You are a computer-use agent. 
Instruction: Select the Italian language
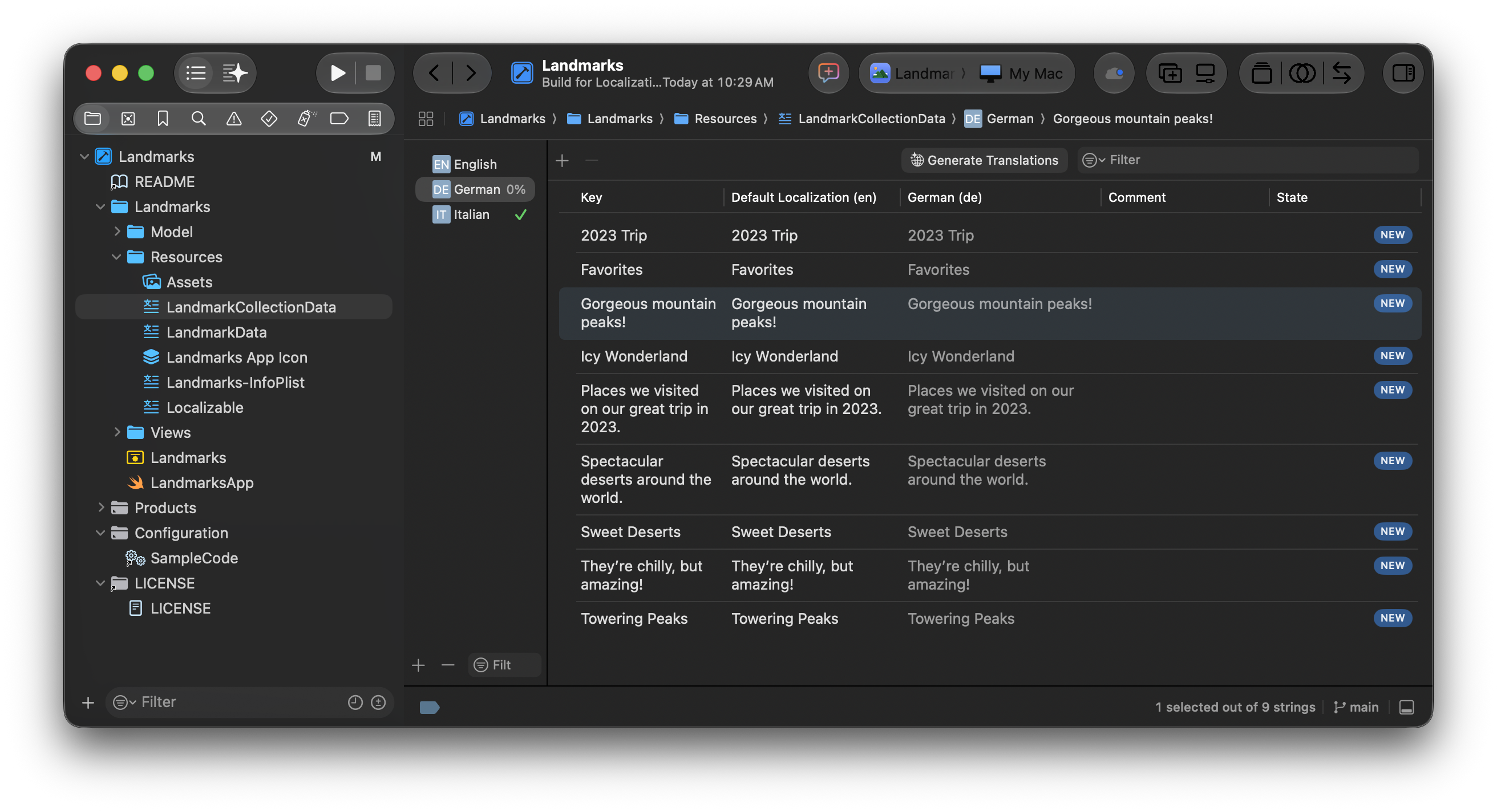click(x=475, y=214)
